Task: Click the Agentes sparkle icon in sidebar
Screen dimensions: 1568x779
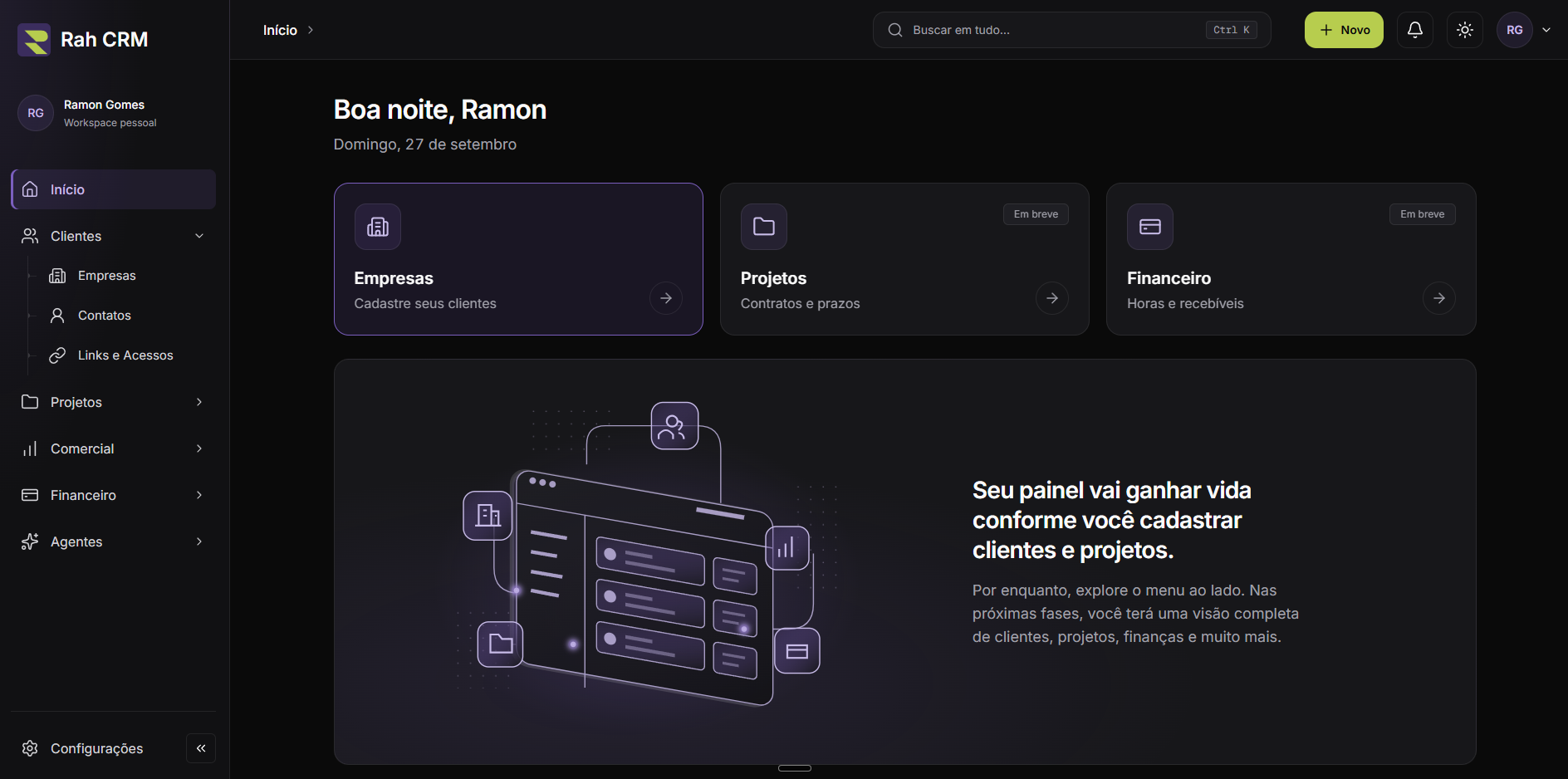Action: click(x=30, y=541)
